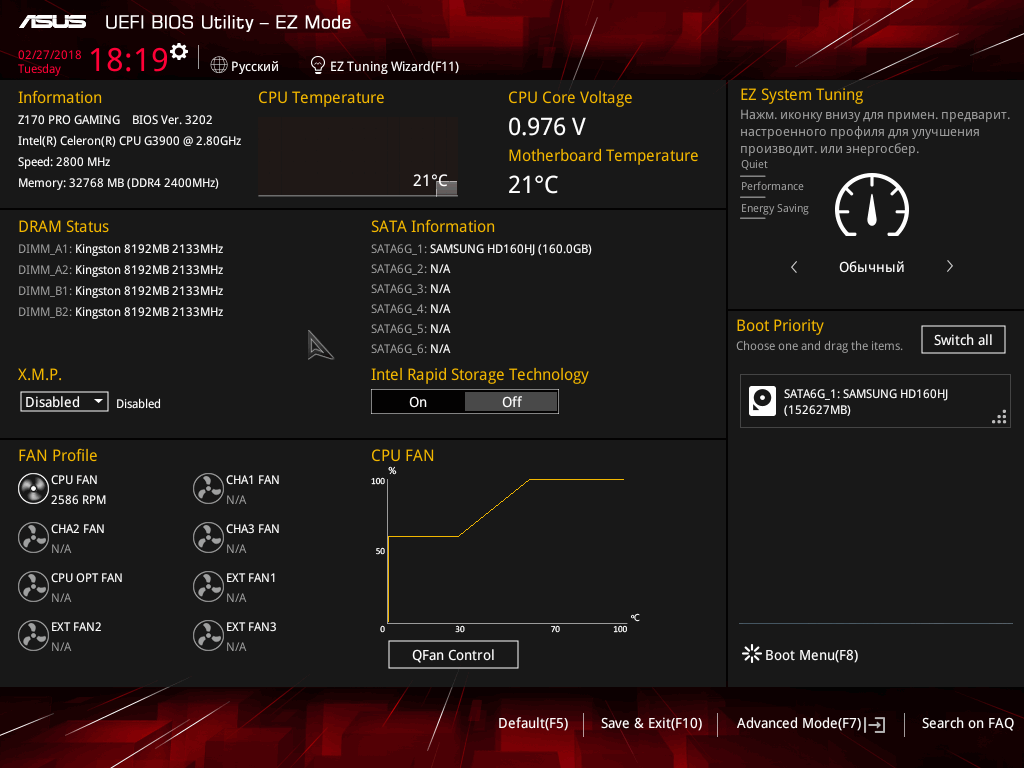The image size is (1024, 768).
Task: Click the DIMM_A1 Kingston 8192MB entry
Action: [x=121, y=249]
